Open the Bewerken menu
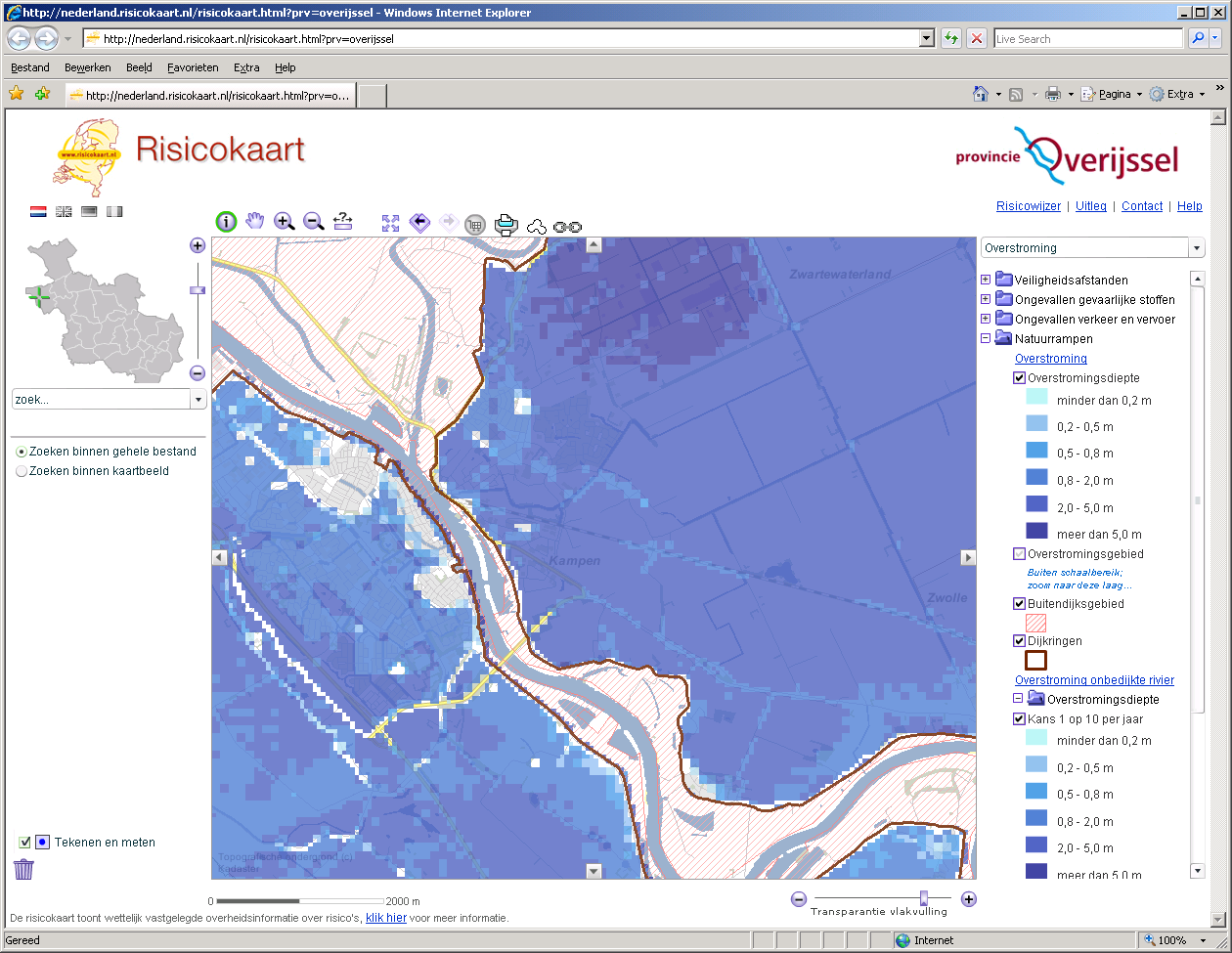The image size is (1232, 953). click(x=87, y=67)
